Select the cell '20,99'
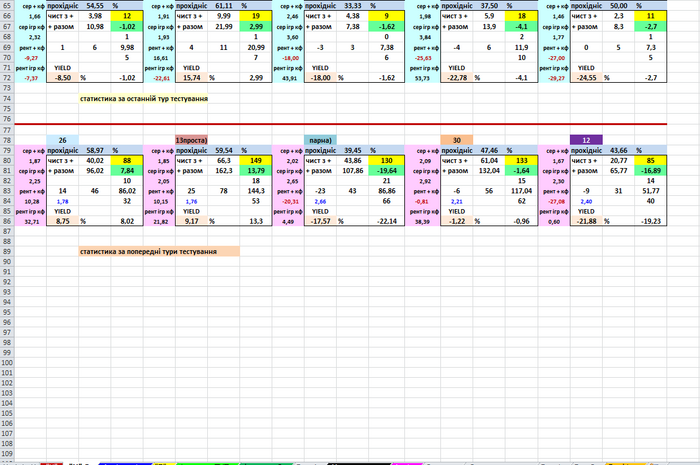700x465 pixels. [x=256, y=47]
